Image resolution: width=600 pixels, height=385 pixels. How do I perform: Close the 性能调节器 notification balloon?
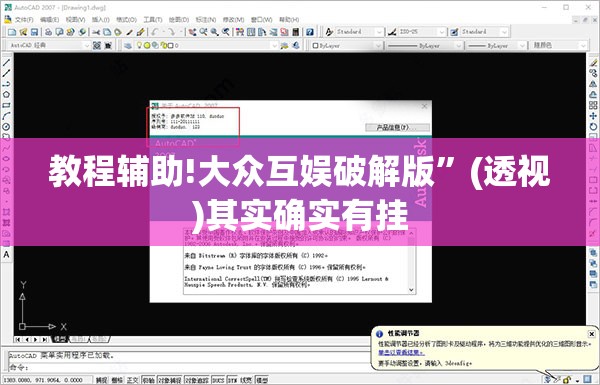[591, 334]
